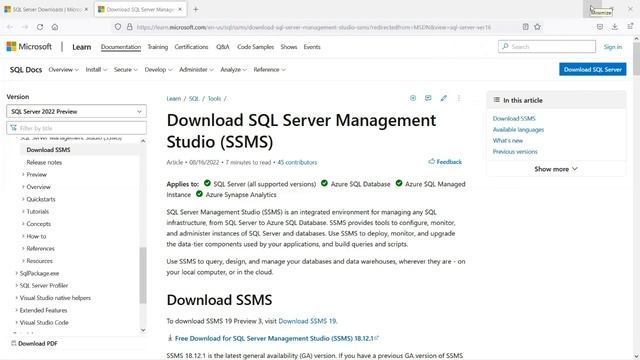The width and height of the screenshot is (640, 360).
Task: Open the Download SSMS 19 link
Action: coord(307,321)
